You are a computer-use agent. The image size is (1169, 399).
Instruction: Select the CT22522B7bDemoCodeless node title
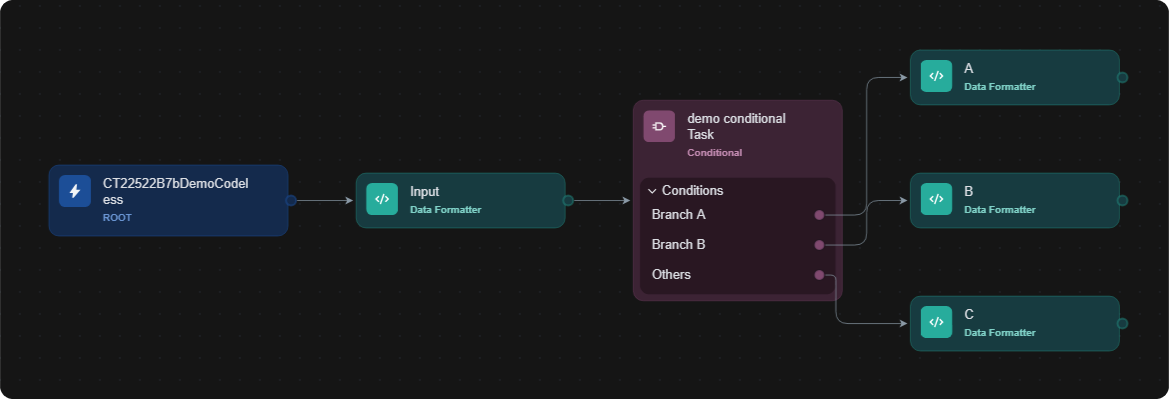[175, 192]
